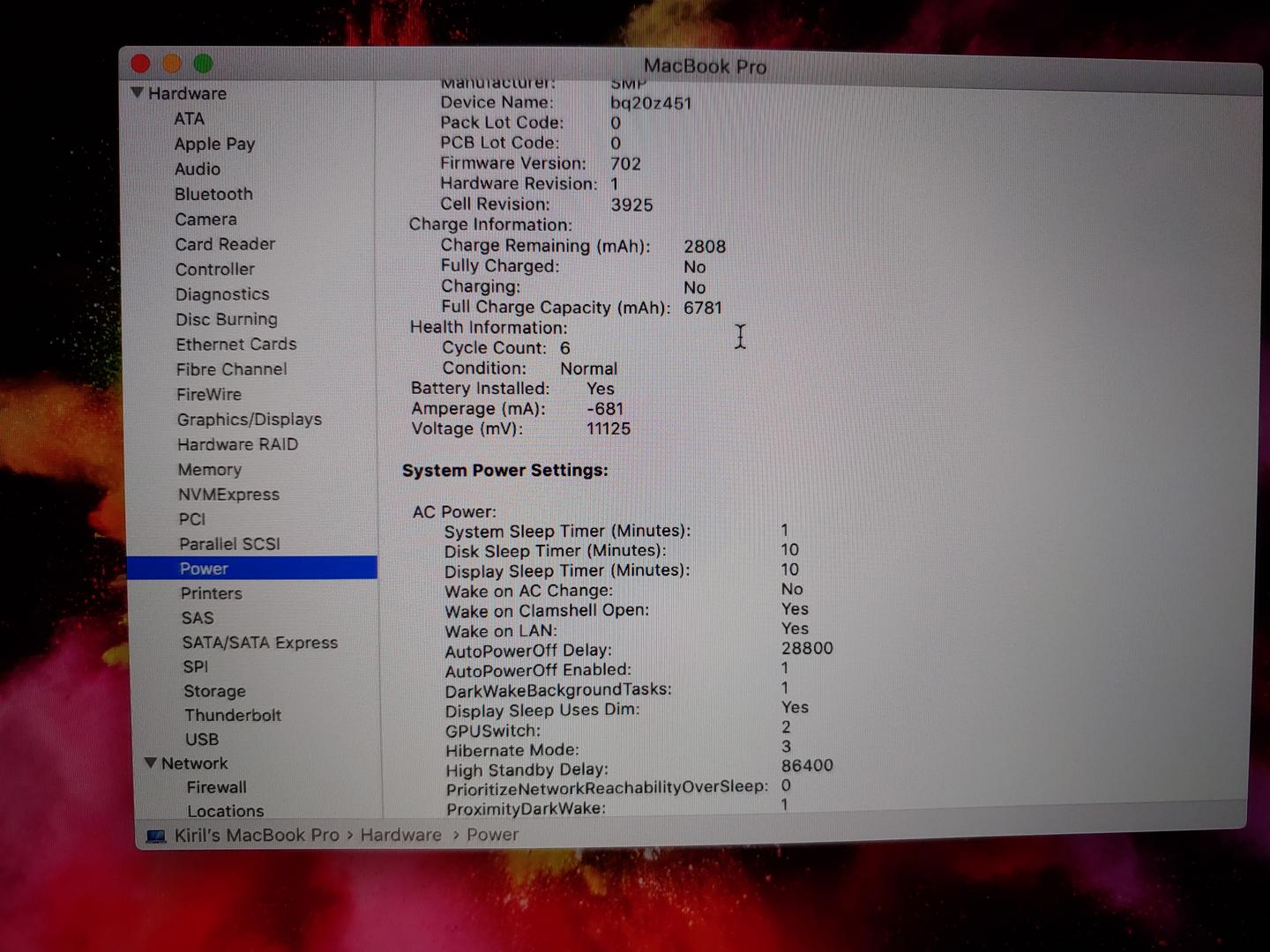Select Graphics/Displays in sidebar
This screenshot has width=1270, height=952.
(x=249, y=420)
